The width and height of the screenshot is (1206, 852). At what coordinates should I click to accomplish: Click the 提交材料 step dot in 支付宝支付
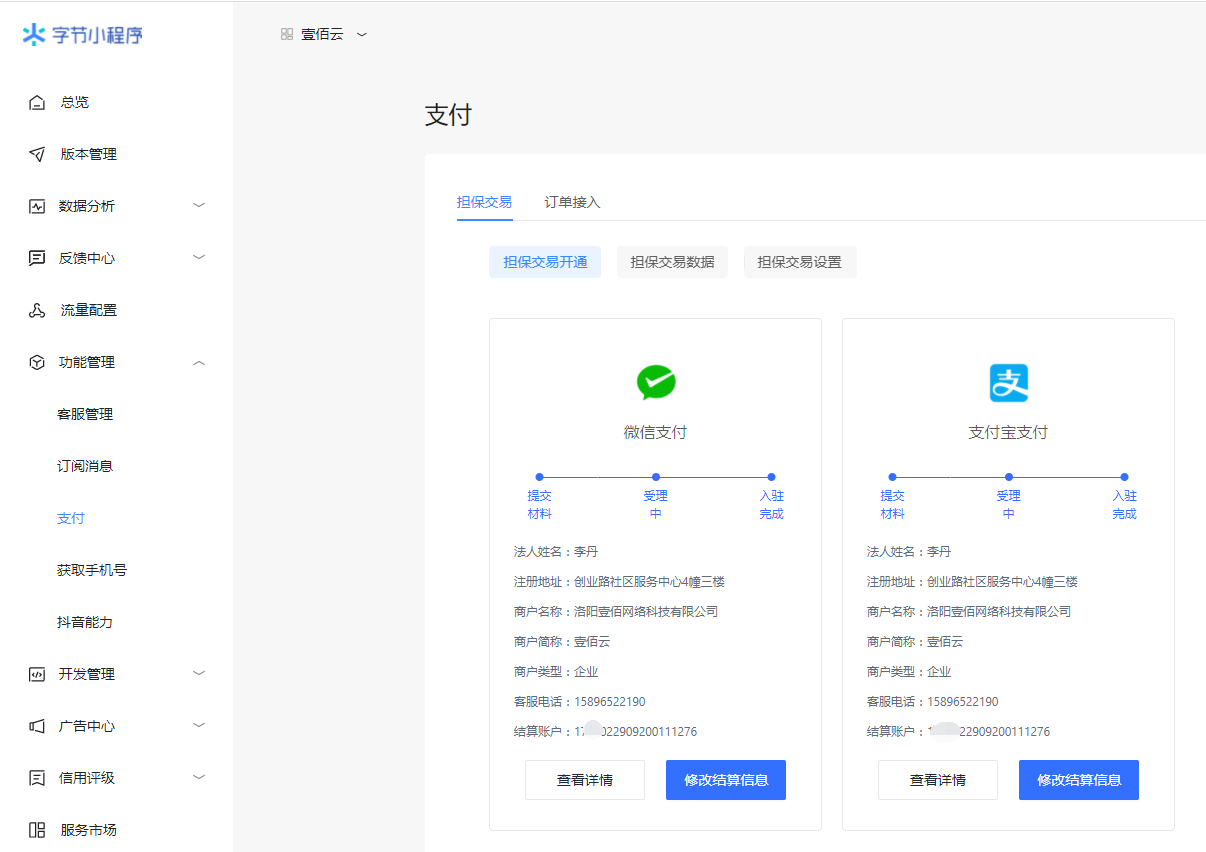tap(892, 477)
